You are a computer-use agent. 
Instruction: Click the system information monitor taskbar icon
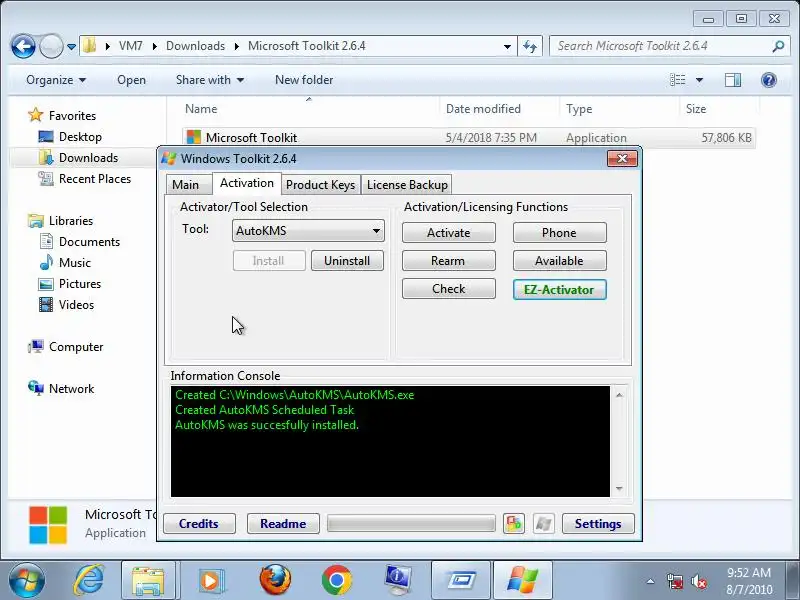[398, 580]
